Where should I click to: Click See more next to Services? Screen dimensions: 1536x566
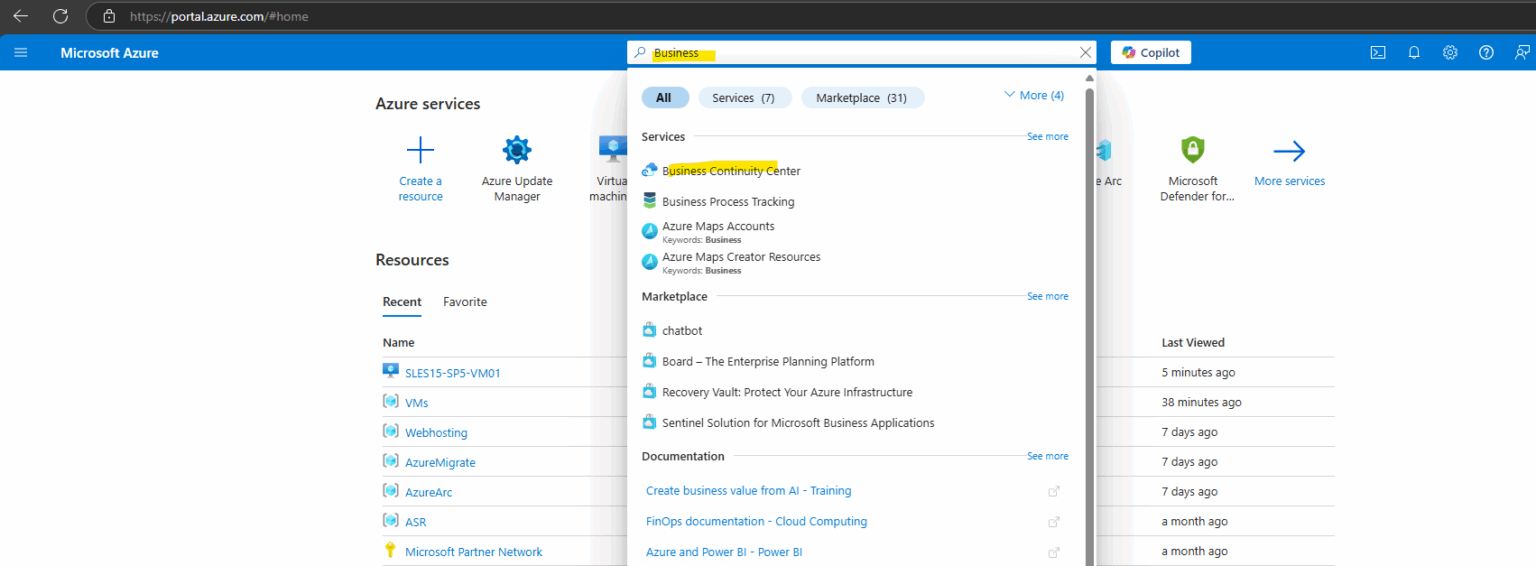(x=1047, y=137)
